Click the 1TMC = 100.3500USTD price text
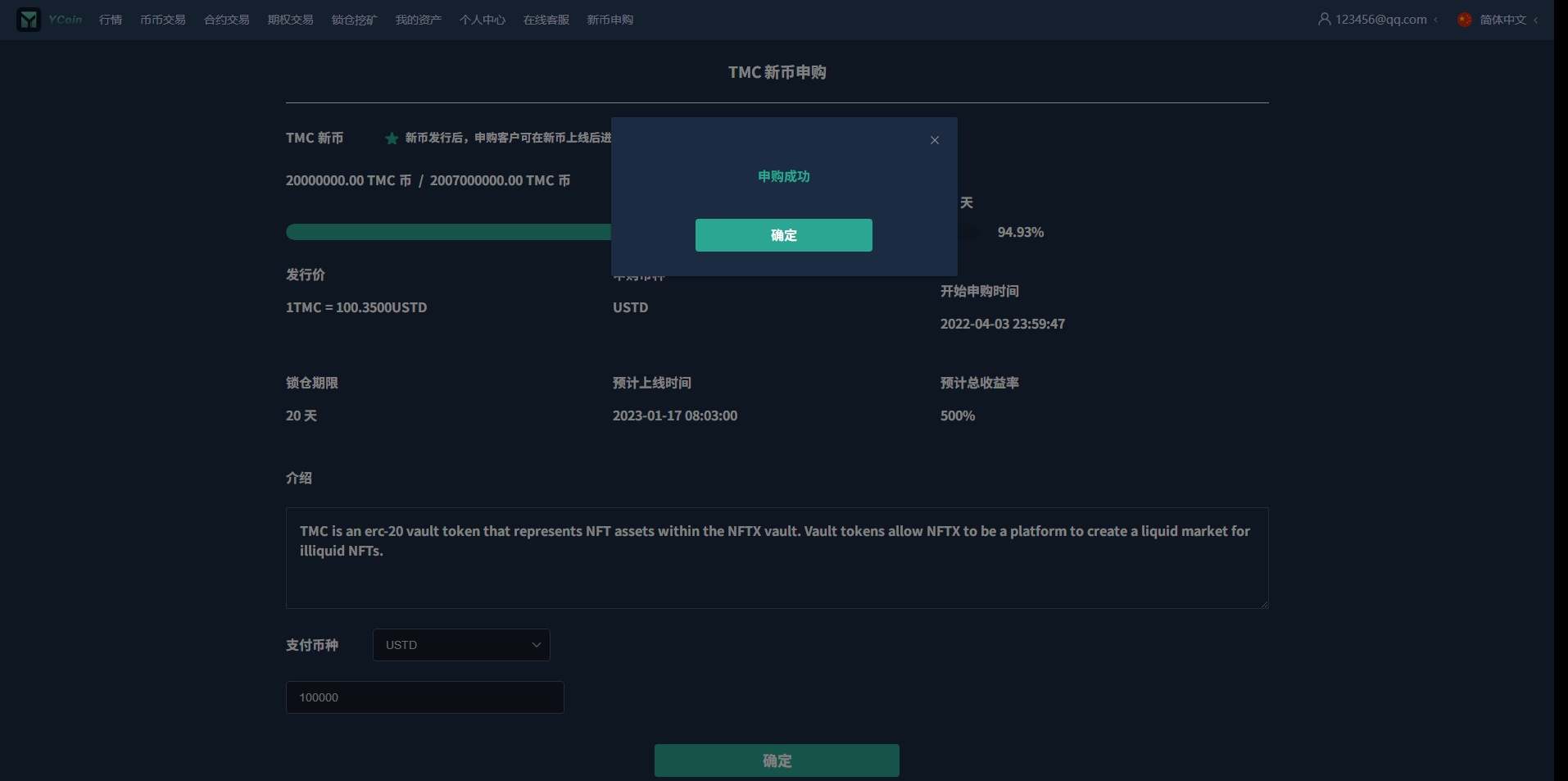Viewport: 1568px width, 781px height. (x=356, y=307)
